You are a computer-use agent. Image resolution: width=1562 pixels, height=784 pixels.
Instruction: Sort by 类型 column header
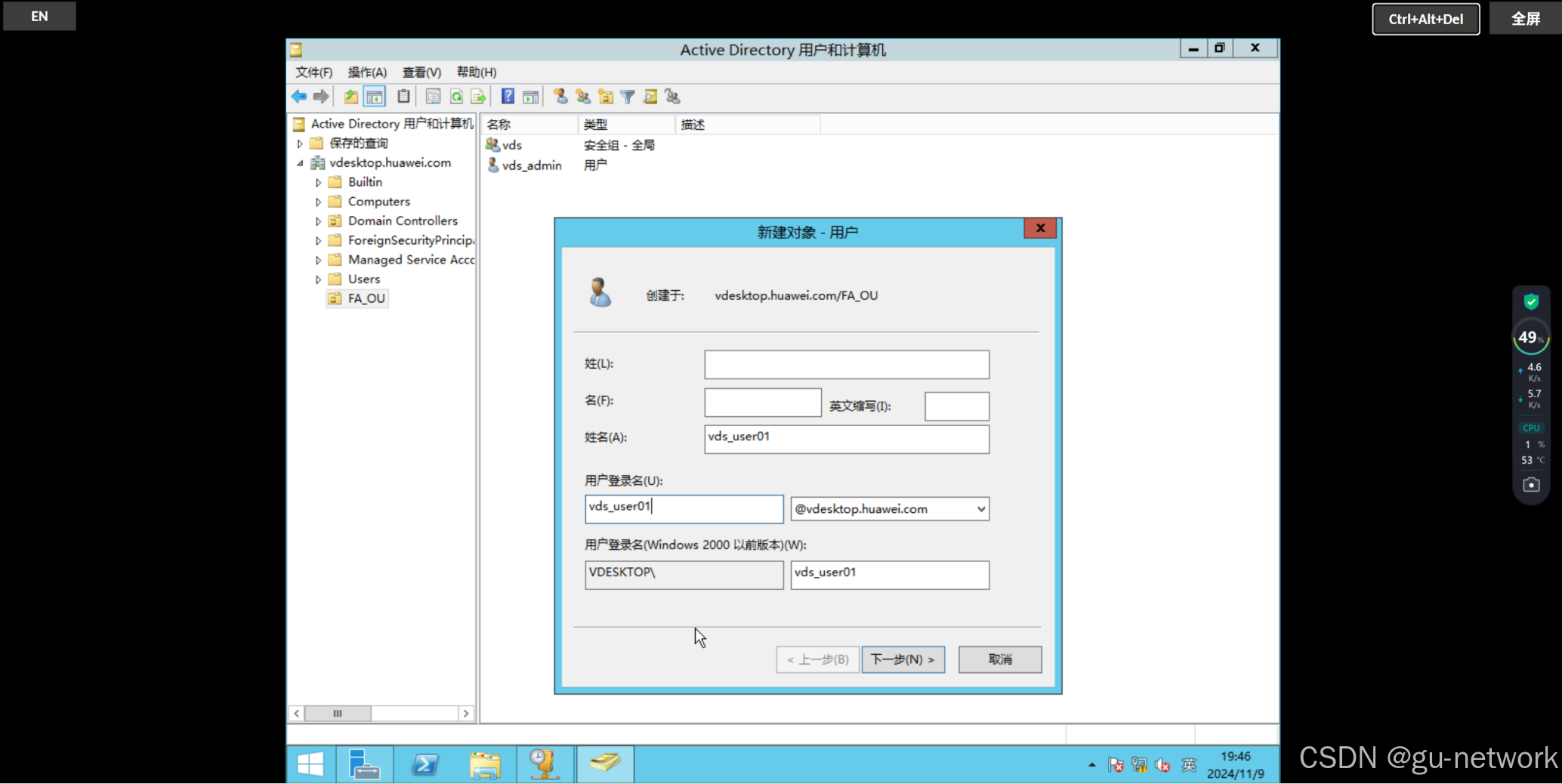click(x=627, y=125)
